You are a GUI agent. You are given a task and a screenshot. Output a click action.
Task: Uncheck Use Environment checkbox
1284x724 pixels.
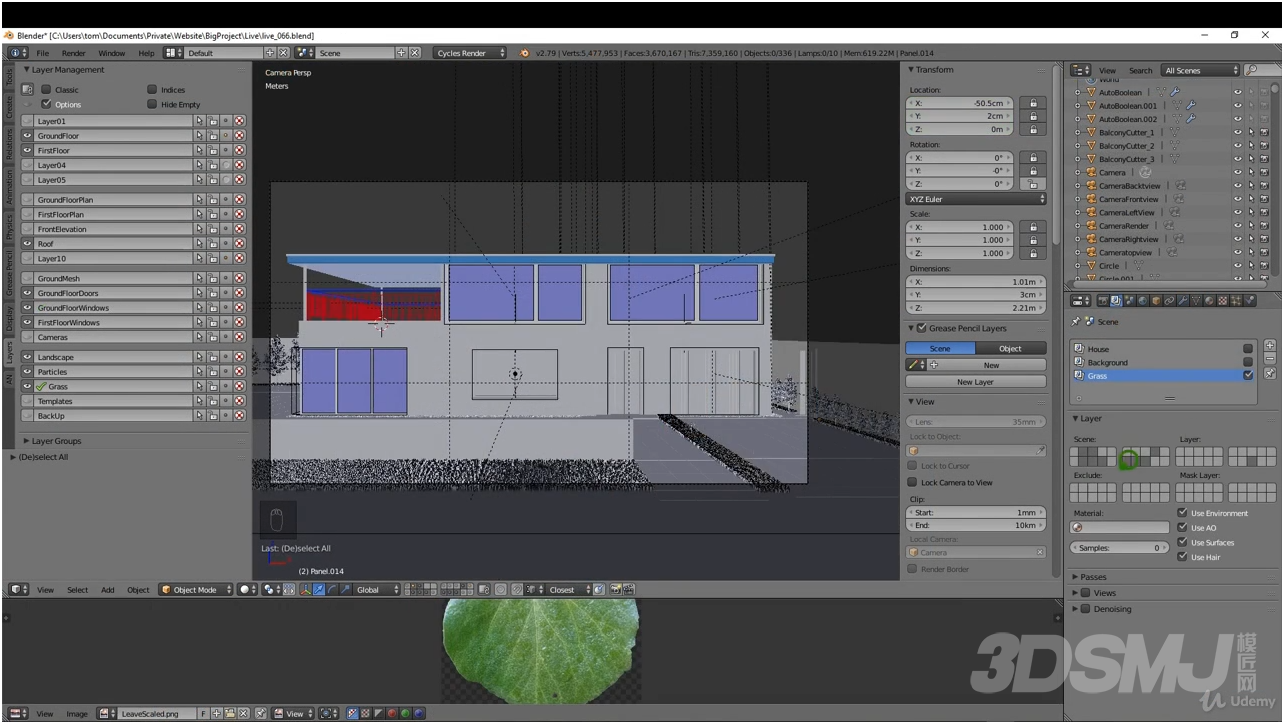(1183, 513)
